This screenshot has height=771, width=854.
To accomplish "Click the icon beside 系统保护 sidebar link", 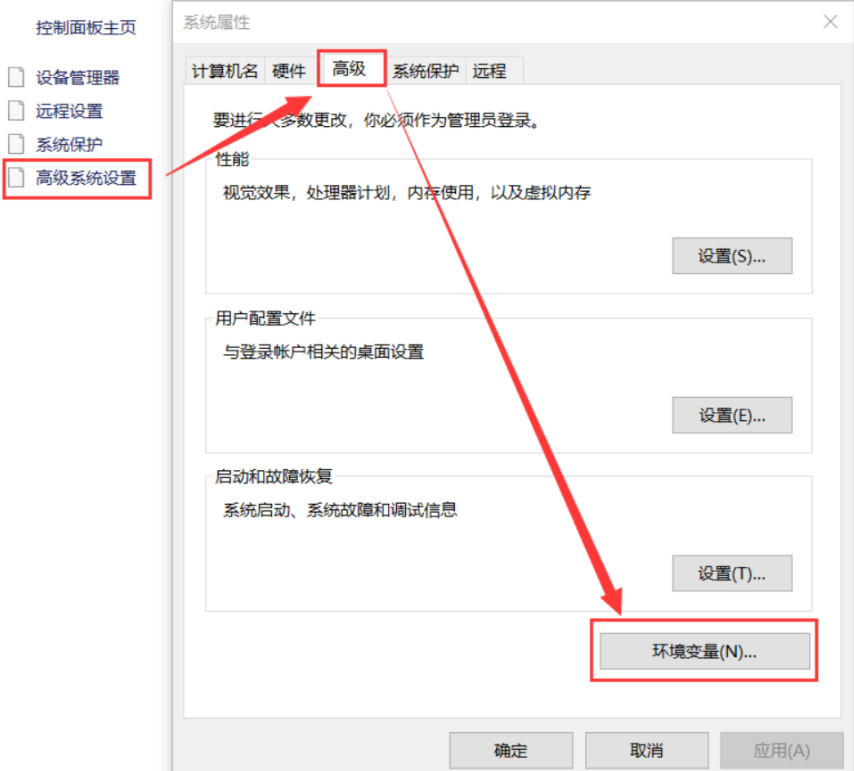I will (16, 144).
